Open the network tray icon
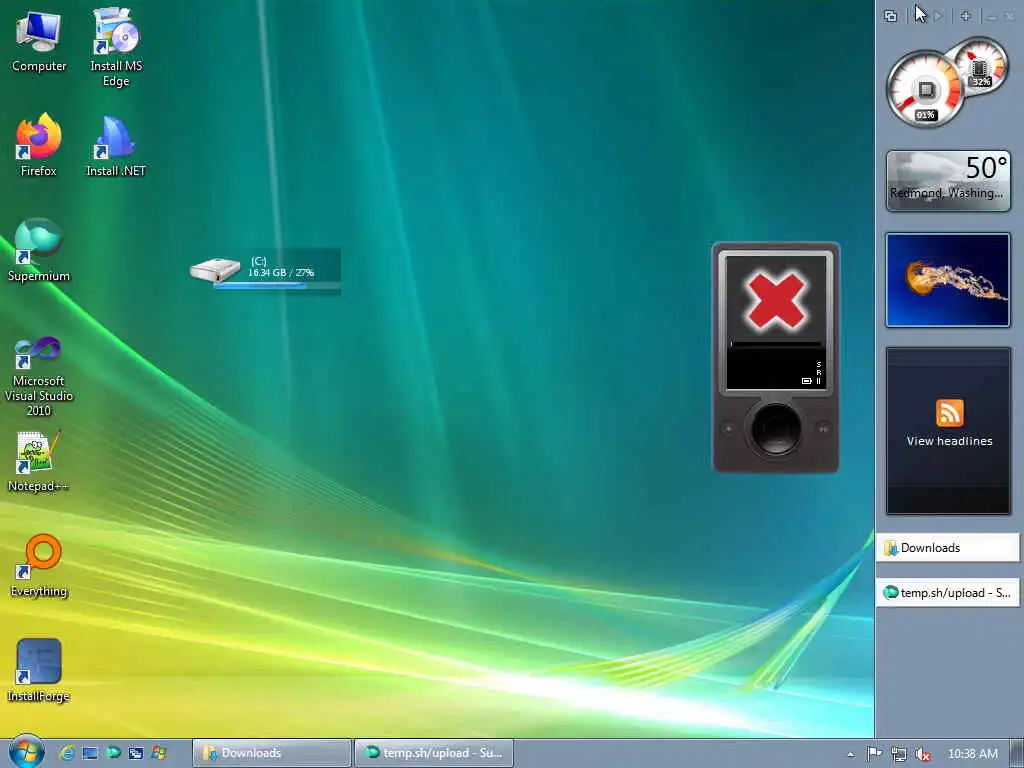 point(899,754)
